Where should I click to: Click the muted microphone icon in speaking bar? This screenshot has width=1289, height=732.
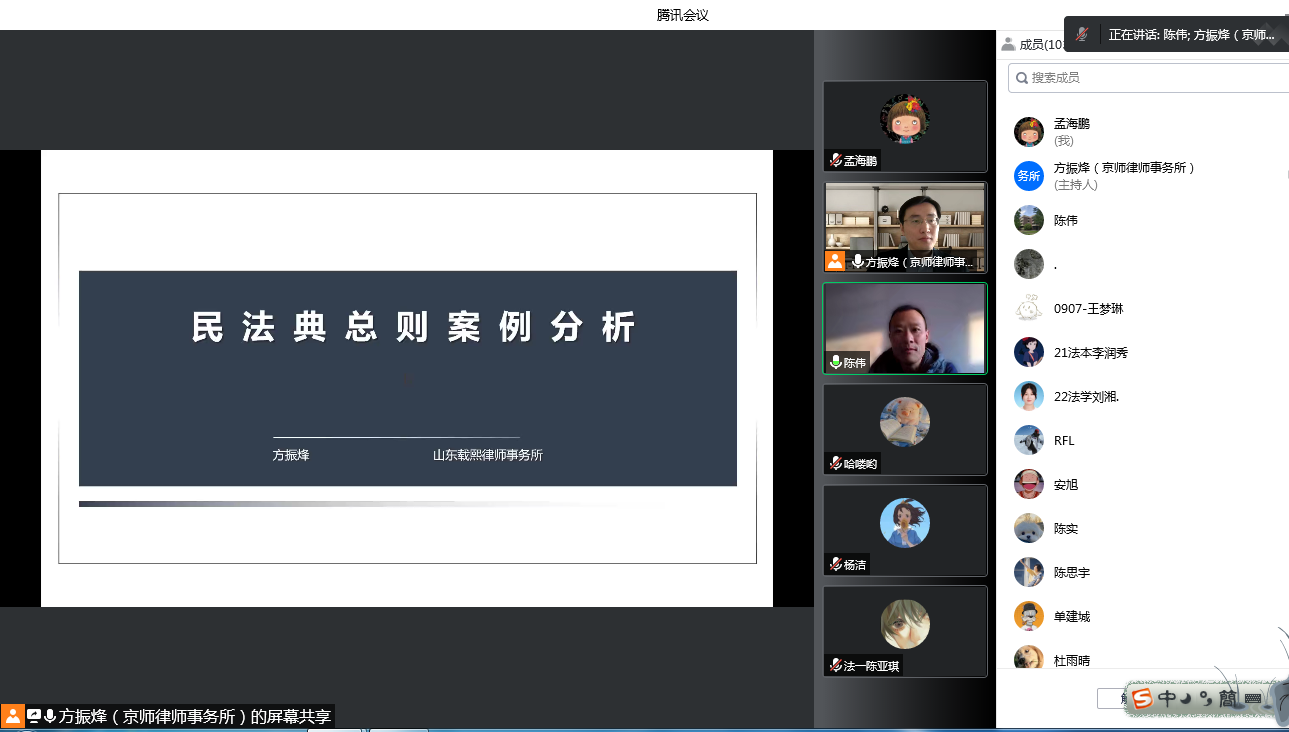click(x=1082, y=35)
